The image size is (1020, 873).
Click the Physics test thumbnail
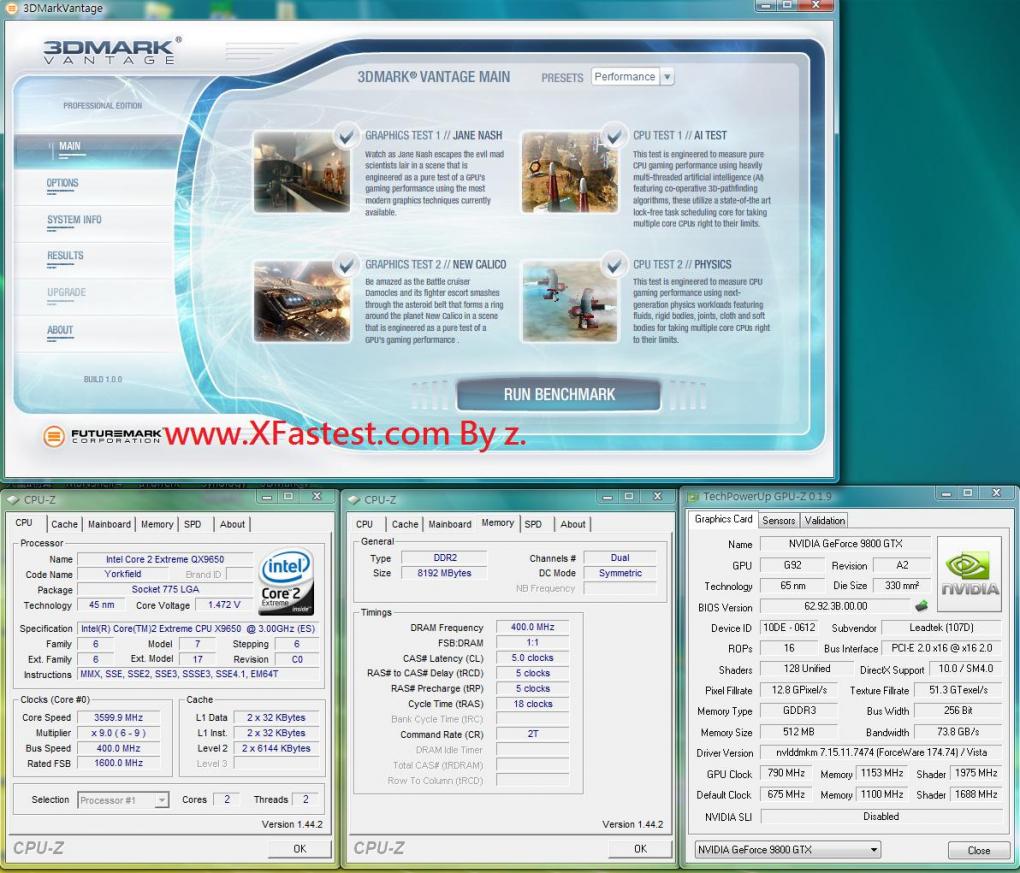click(570, 301)
